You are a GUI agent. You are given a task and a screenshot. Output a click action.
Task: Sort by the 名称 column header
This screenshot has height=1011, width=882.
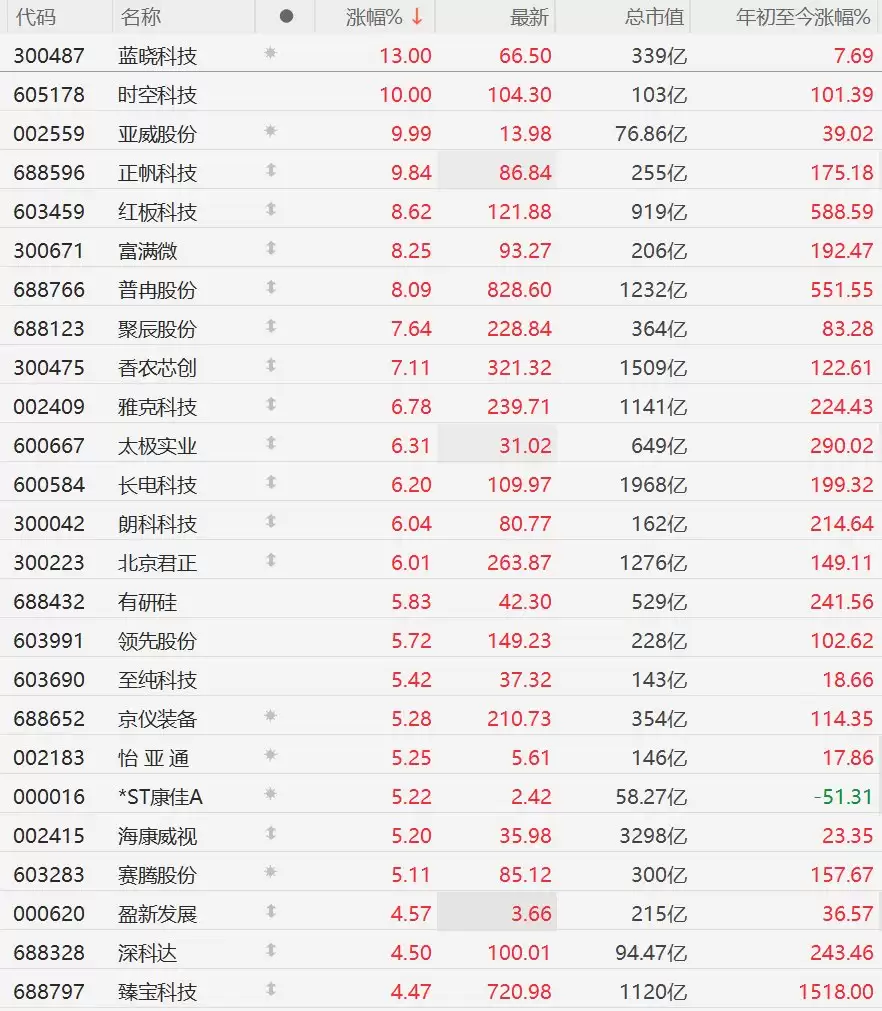(141, 17)
